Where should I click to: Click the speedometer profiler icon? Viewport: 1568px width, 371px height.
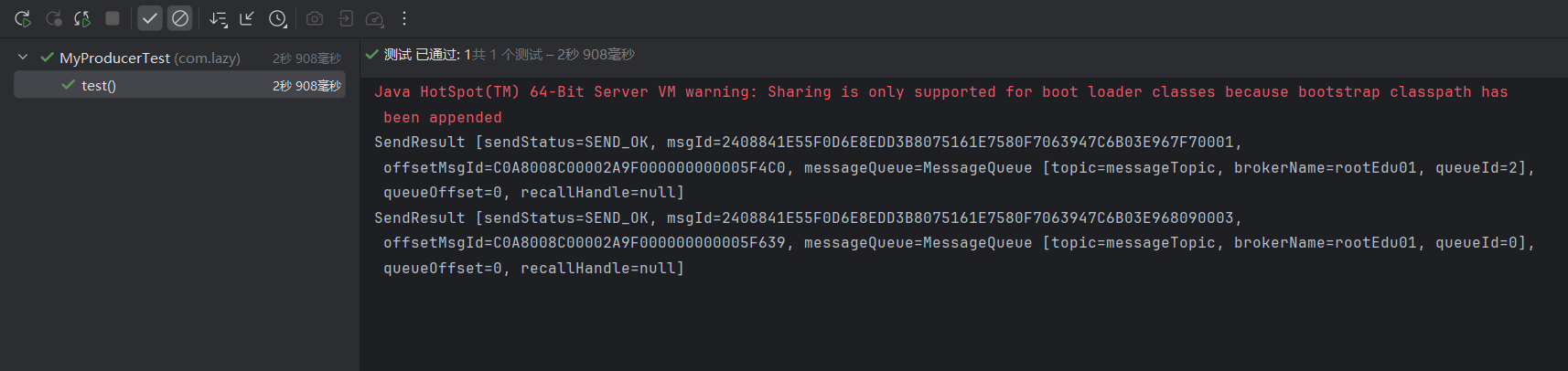375,18
